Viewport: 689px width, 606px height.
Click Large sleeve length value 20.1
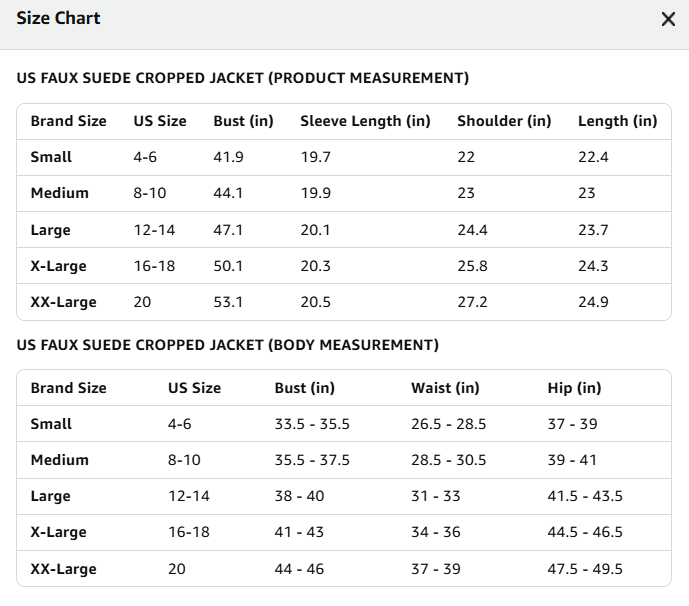[315, 230]
